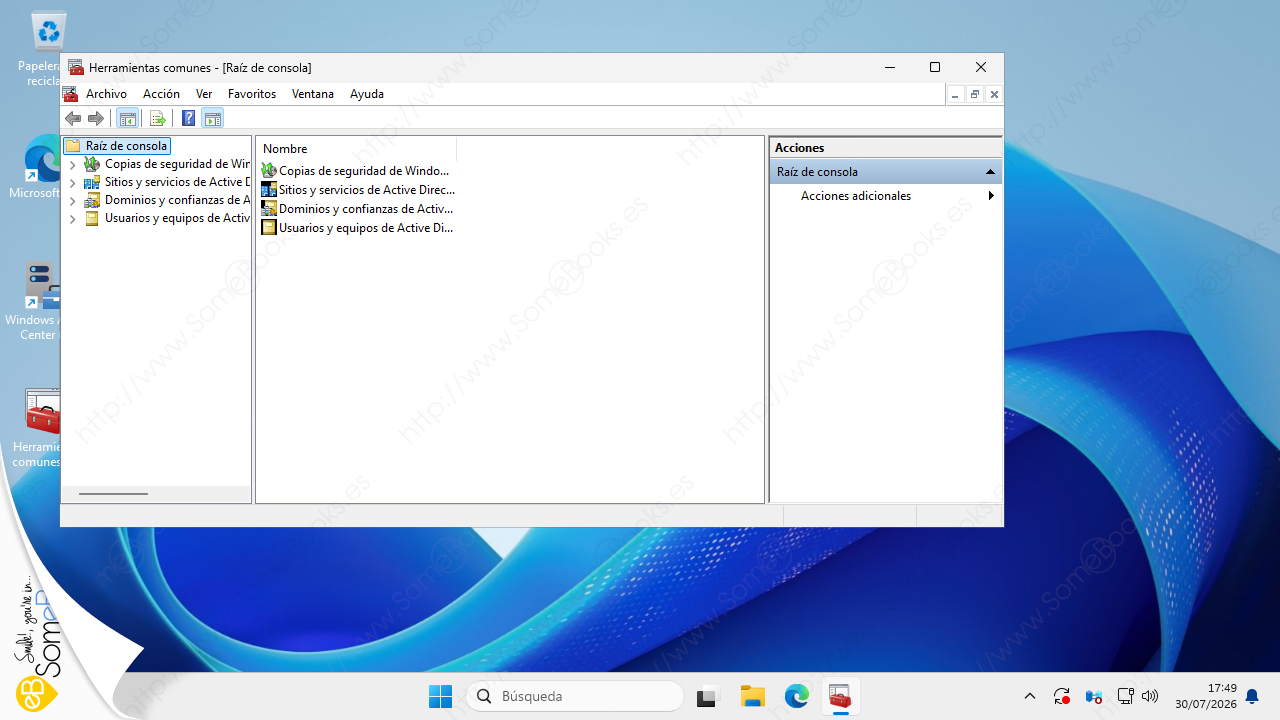Click the Forward arrow toolbar icon
The image size is (1280, 720).
96,119
